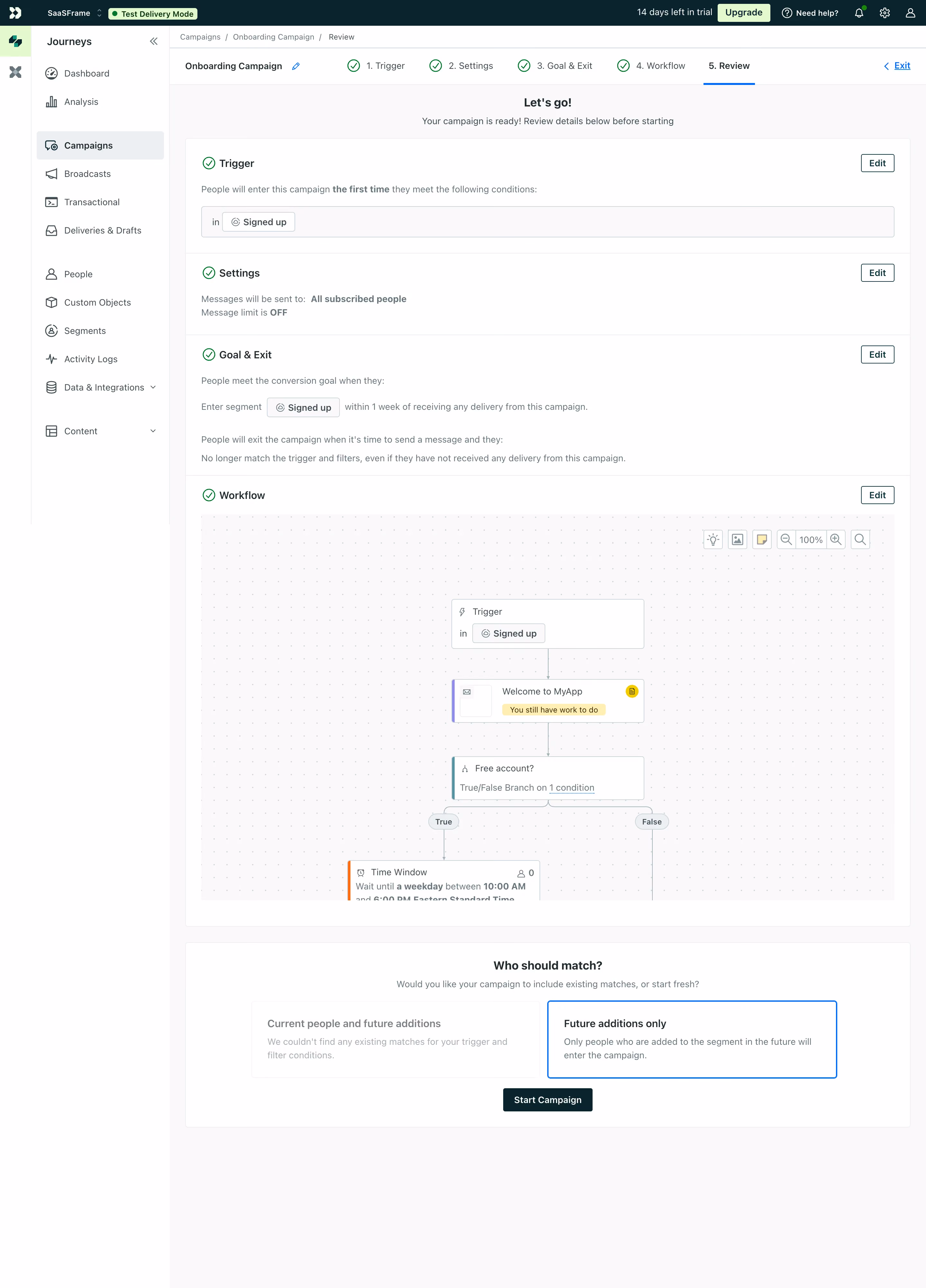Click the search magnifier in workflow toolbar

[860, 539]
